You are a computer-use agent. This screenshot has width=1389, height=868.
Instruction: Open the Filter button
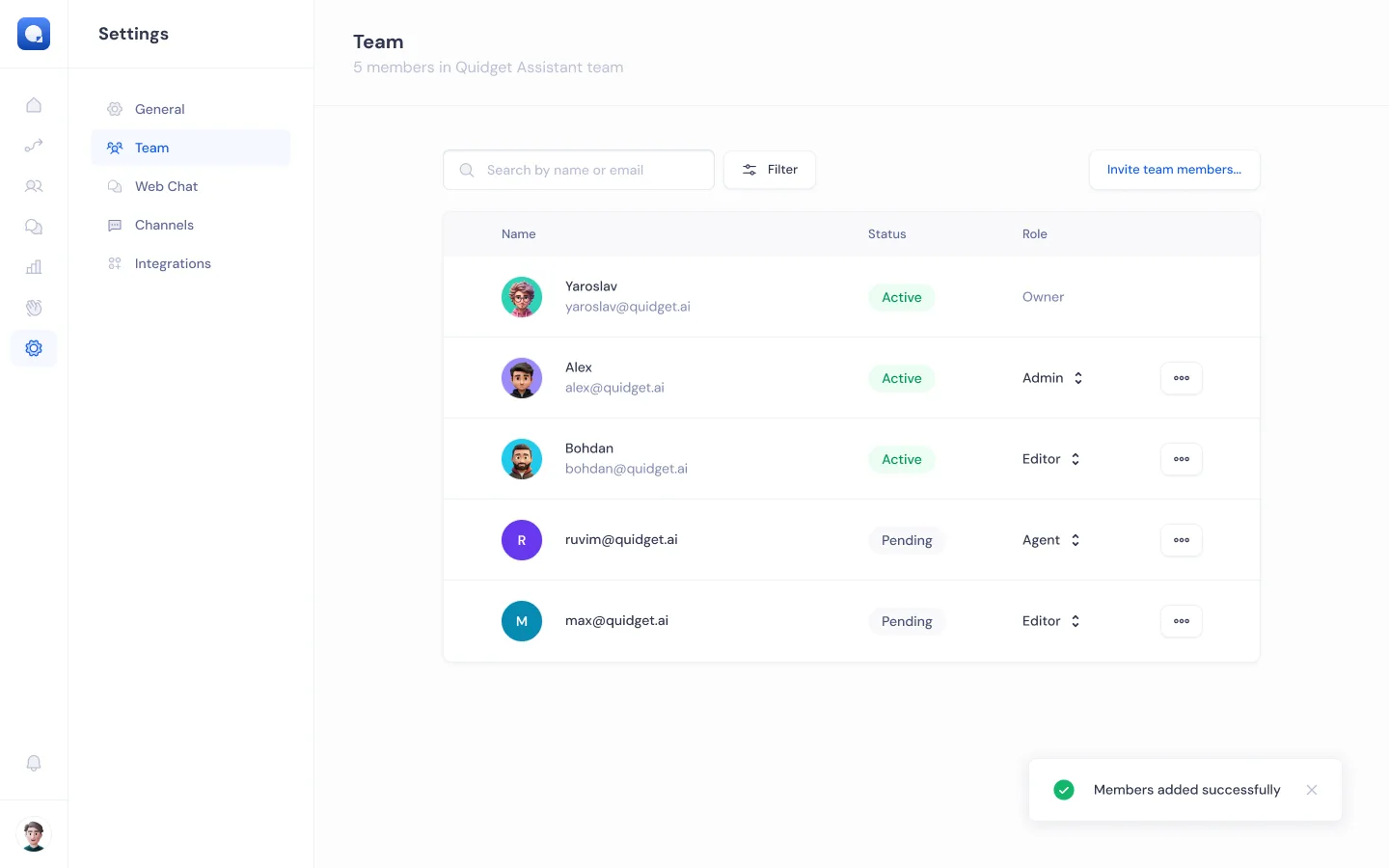tap(770, 170)
